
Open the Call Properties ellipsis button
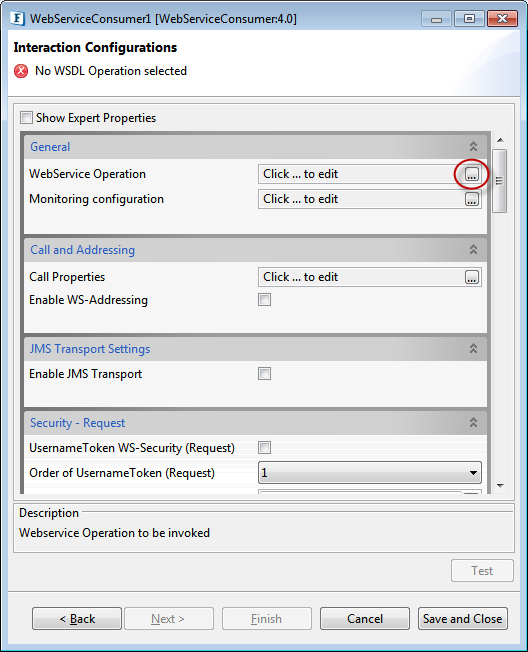pos(471,277)
